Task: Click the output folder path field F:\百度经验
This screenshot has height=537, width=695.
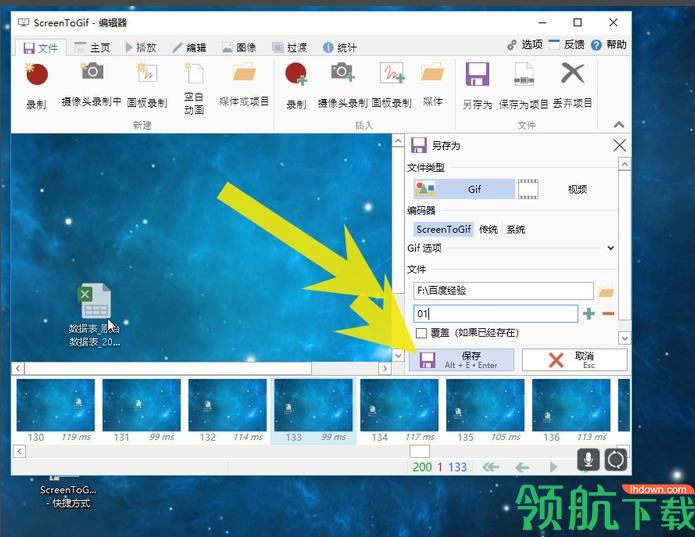Action: tap(503, 291)
